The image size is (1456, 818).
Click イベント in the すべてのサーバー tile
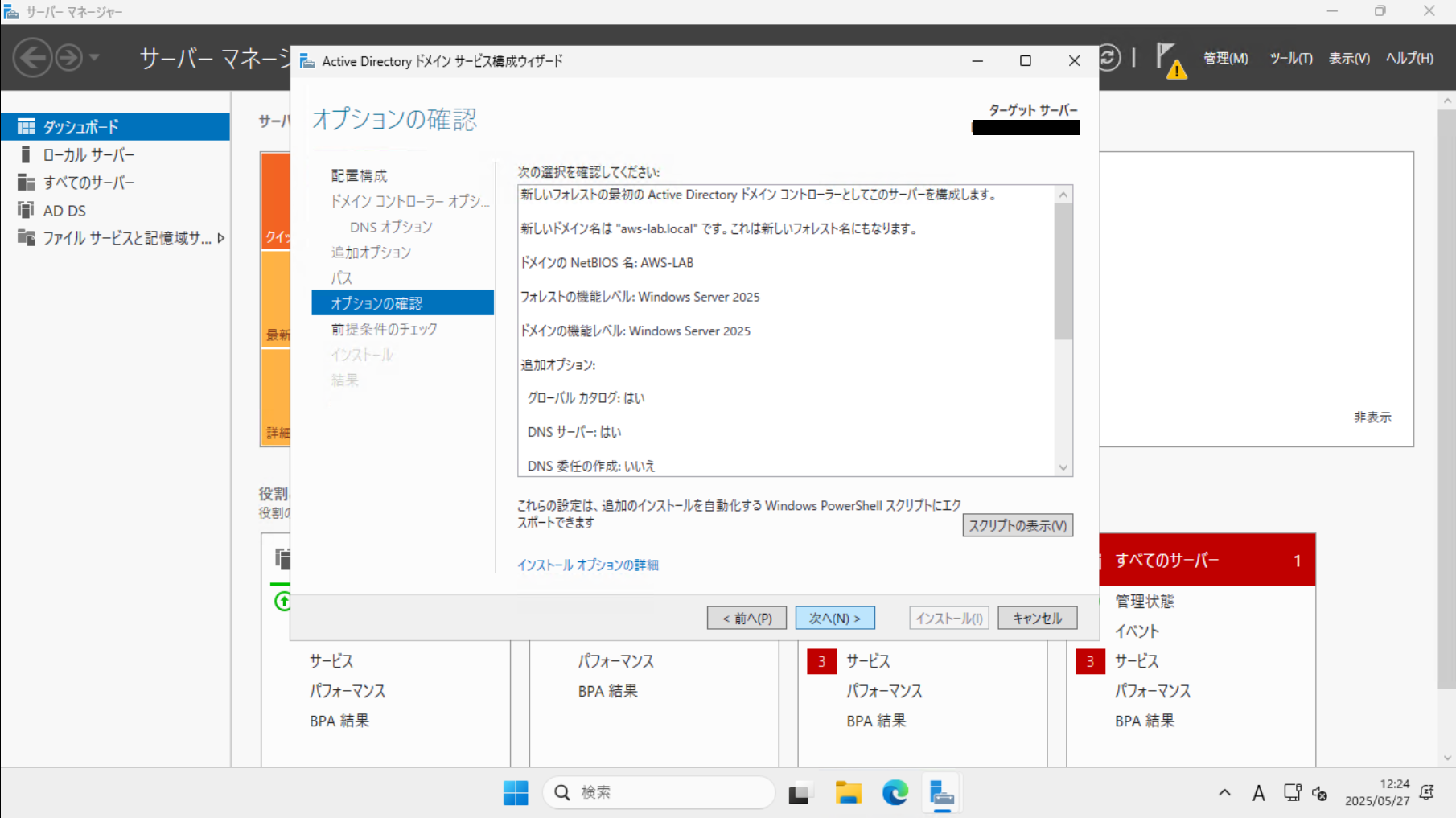coord(1137,631)
